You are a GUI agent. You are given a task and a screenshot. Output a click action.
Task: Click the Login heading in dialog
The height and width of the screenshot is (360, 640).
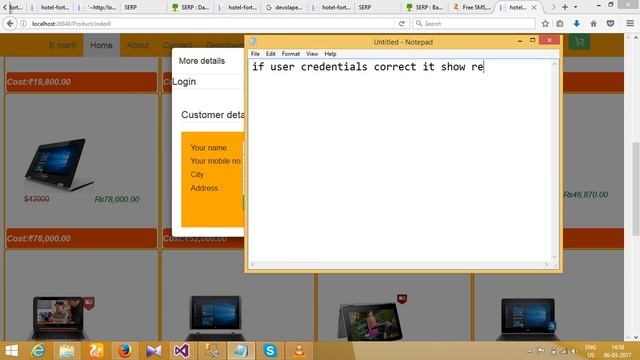point(184,82)
